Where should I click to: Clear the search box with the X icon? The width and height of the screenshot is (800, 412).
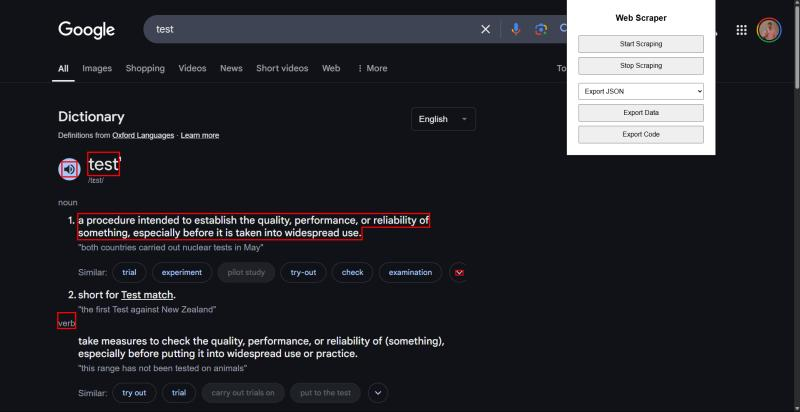(x=486, y=29)
